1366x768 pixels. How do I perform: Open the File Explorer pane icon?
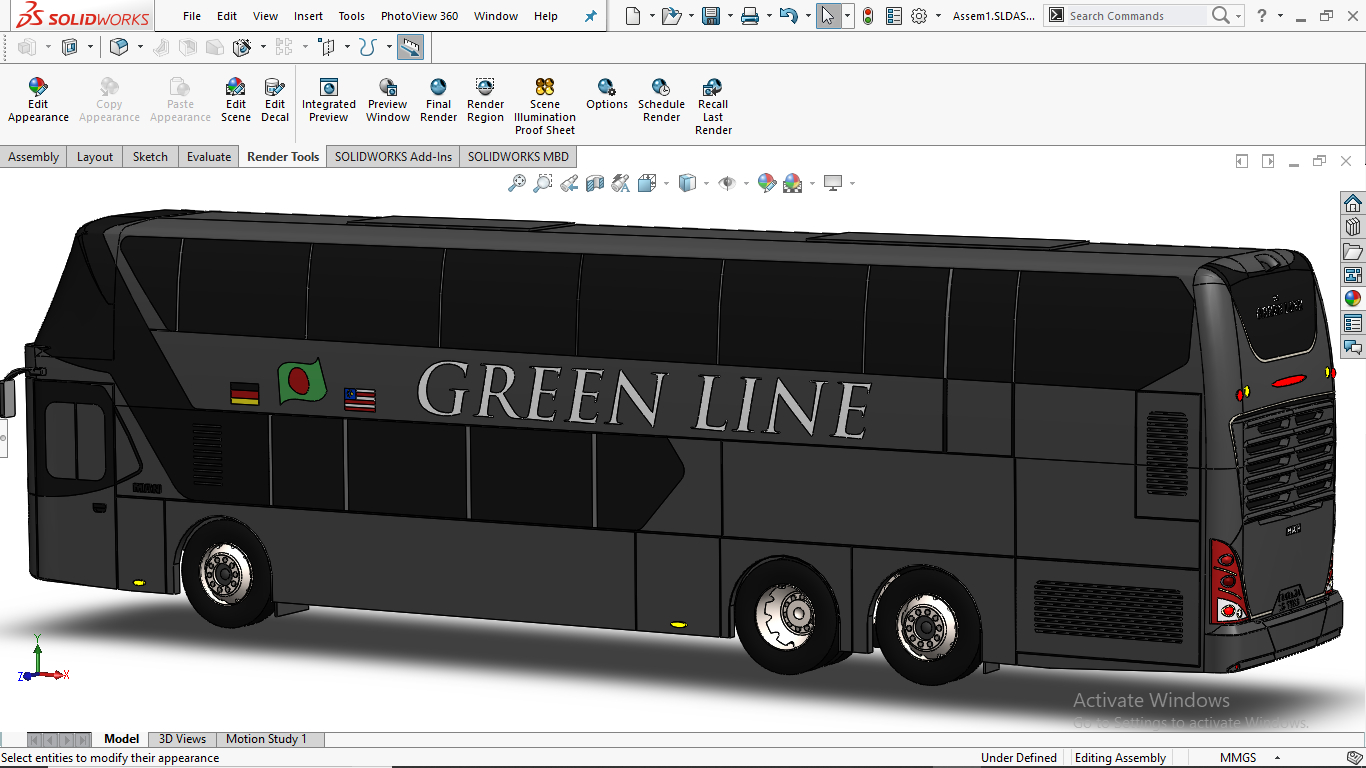pos(1353,251)
